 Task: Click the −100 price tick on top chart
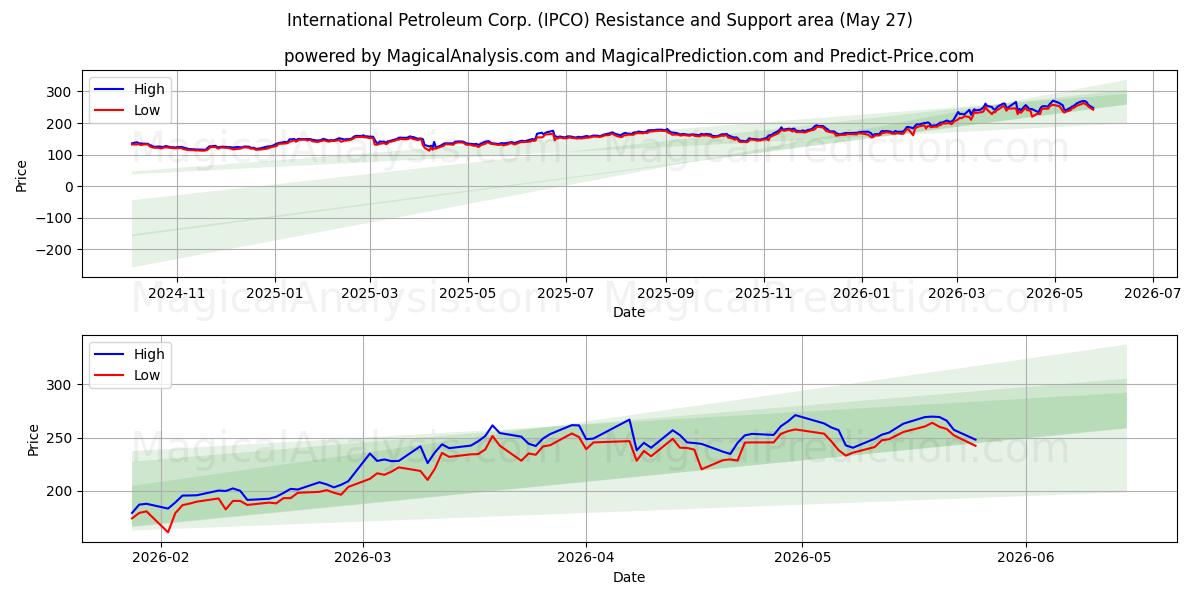point(55,218)
